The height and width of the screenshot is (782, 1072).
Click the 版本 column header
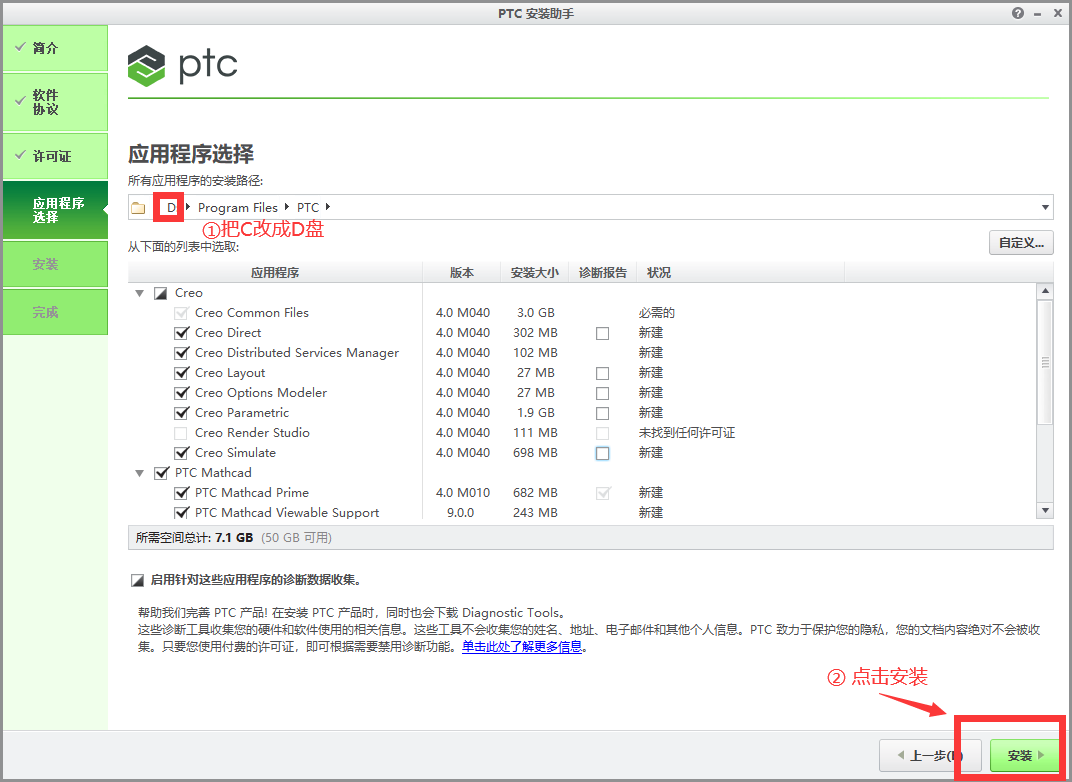coord(461,273)
